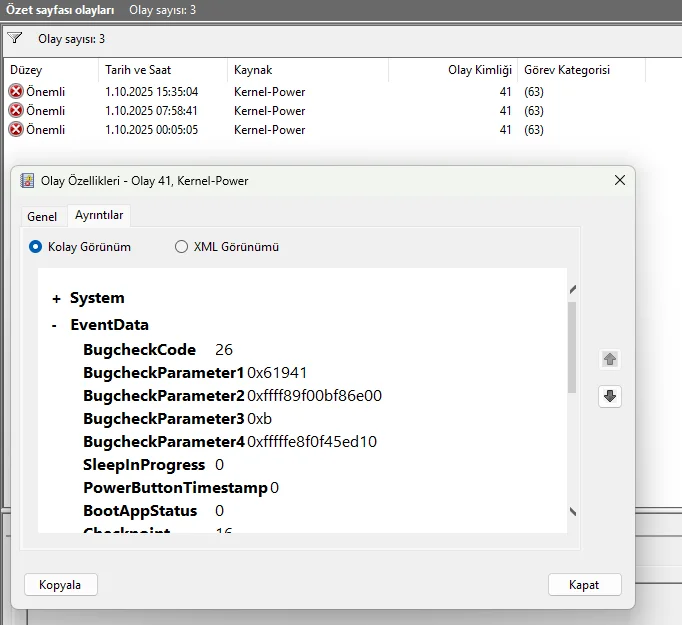Click the Kapat button

point(585,585)
